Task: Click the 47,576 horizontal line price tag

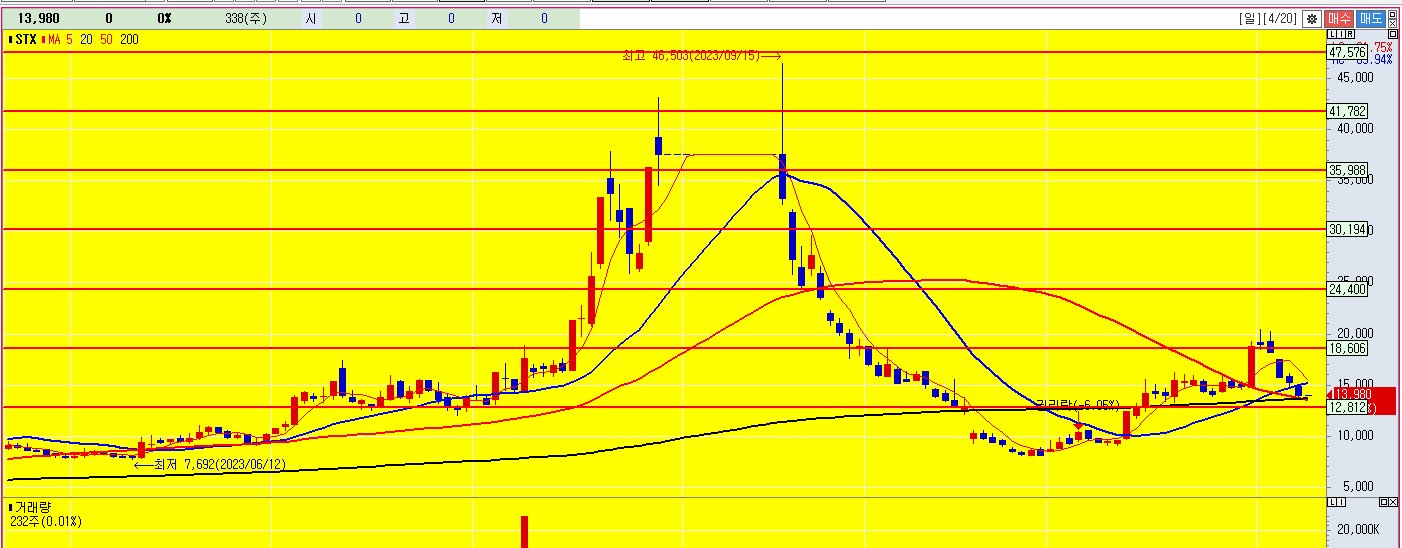Action: [1347, 52]
